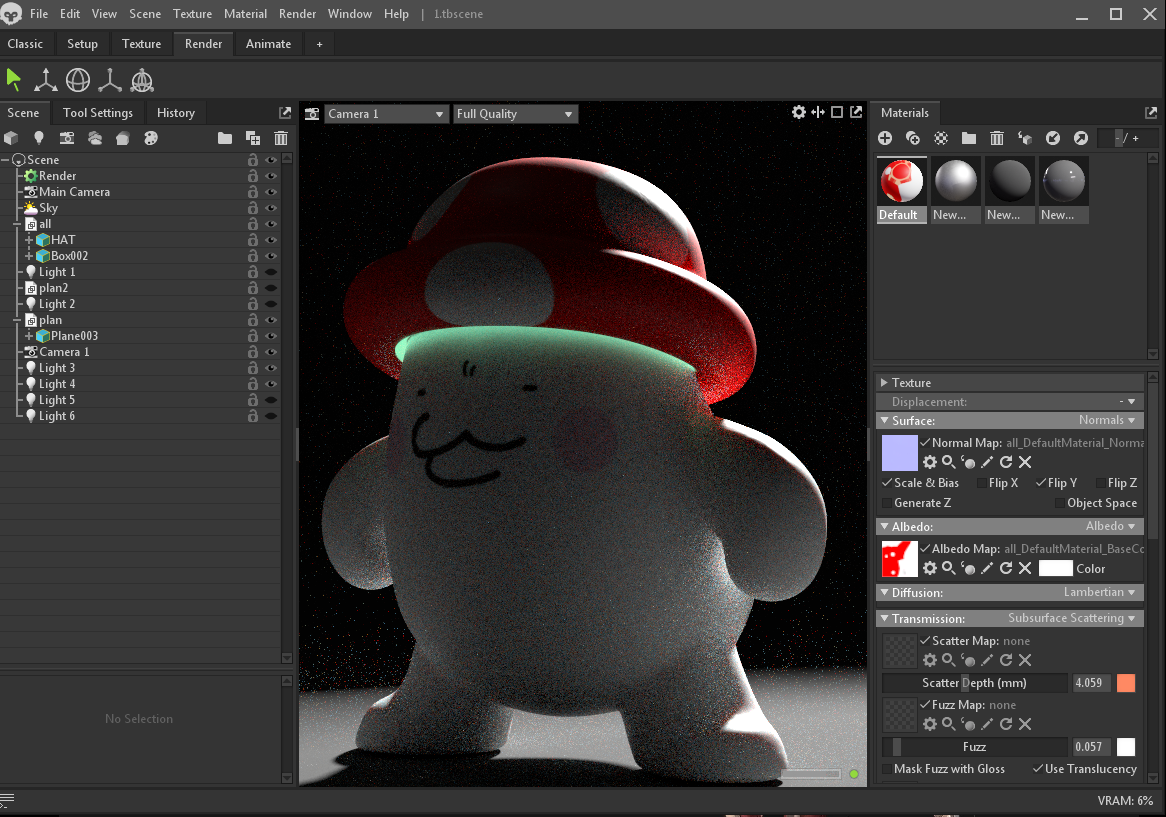Viewport: 1166px width, 817px height.
Task: Open viewport settings gear icon
Action: (x=798, y=112)
